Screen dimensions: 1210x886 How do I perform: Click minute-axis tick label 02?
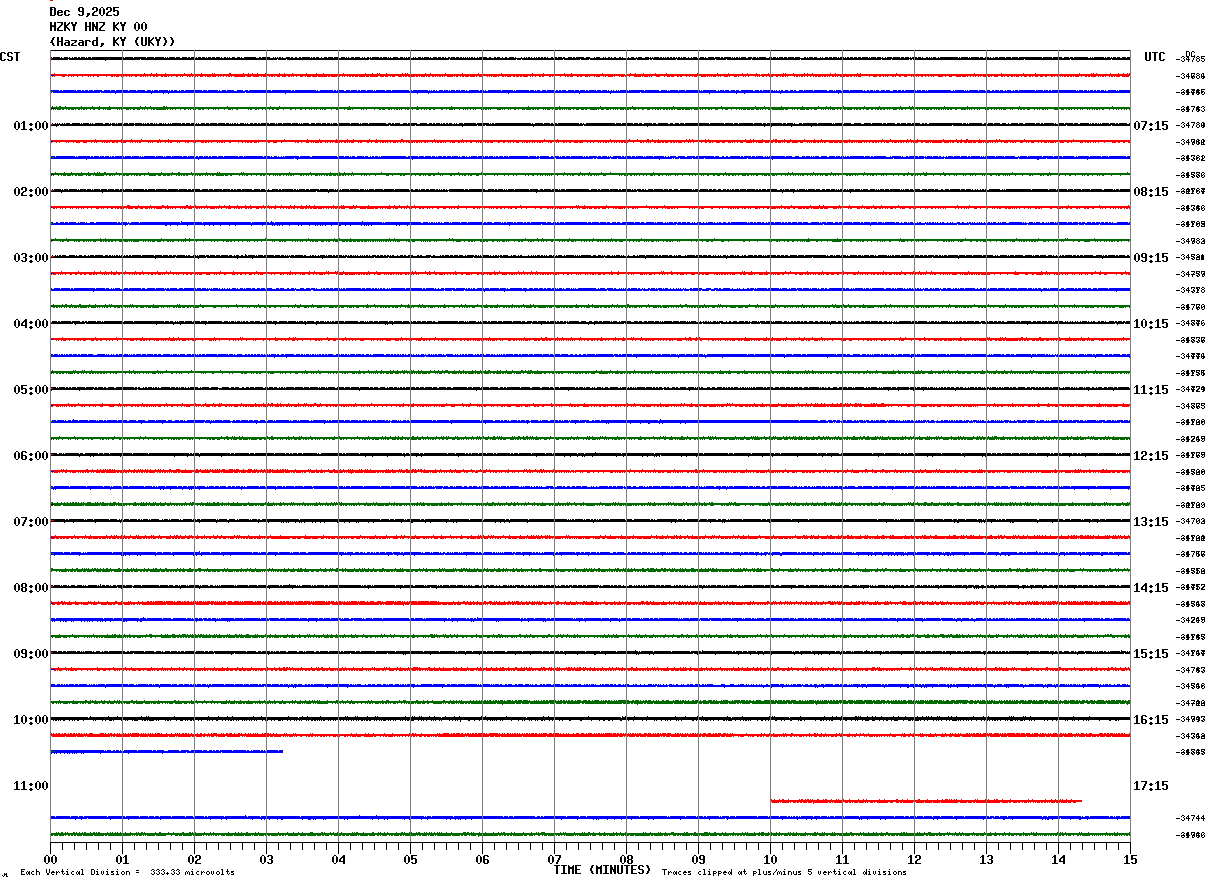tap(194, 859)
